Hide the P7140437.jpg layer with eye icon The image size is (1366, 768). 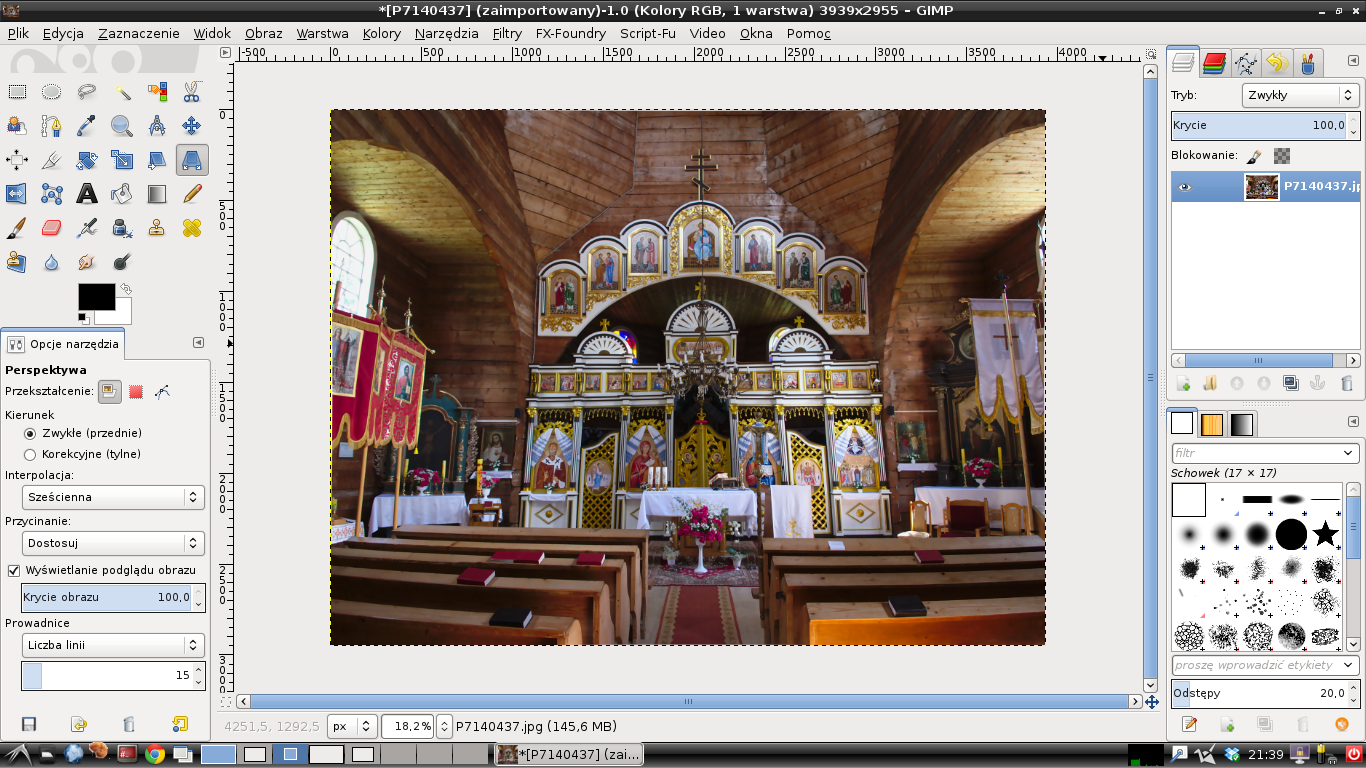click(1185, 187)
